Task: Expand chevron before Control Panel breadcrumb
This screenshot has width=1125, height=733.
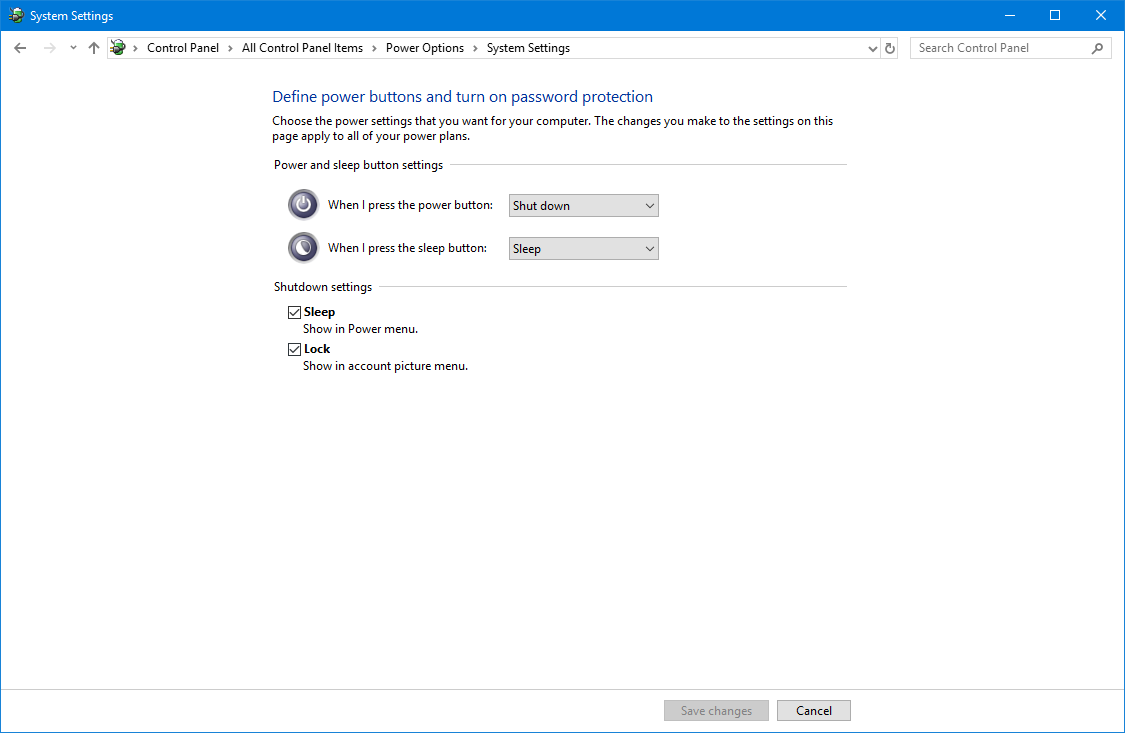Action: pos(135,48)
